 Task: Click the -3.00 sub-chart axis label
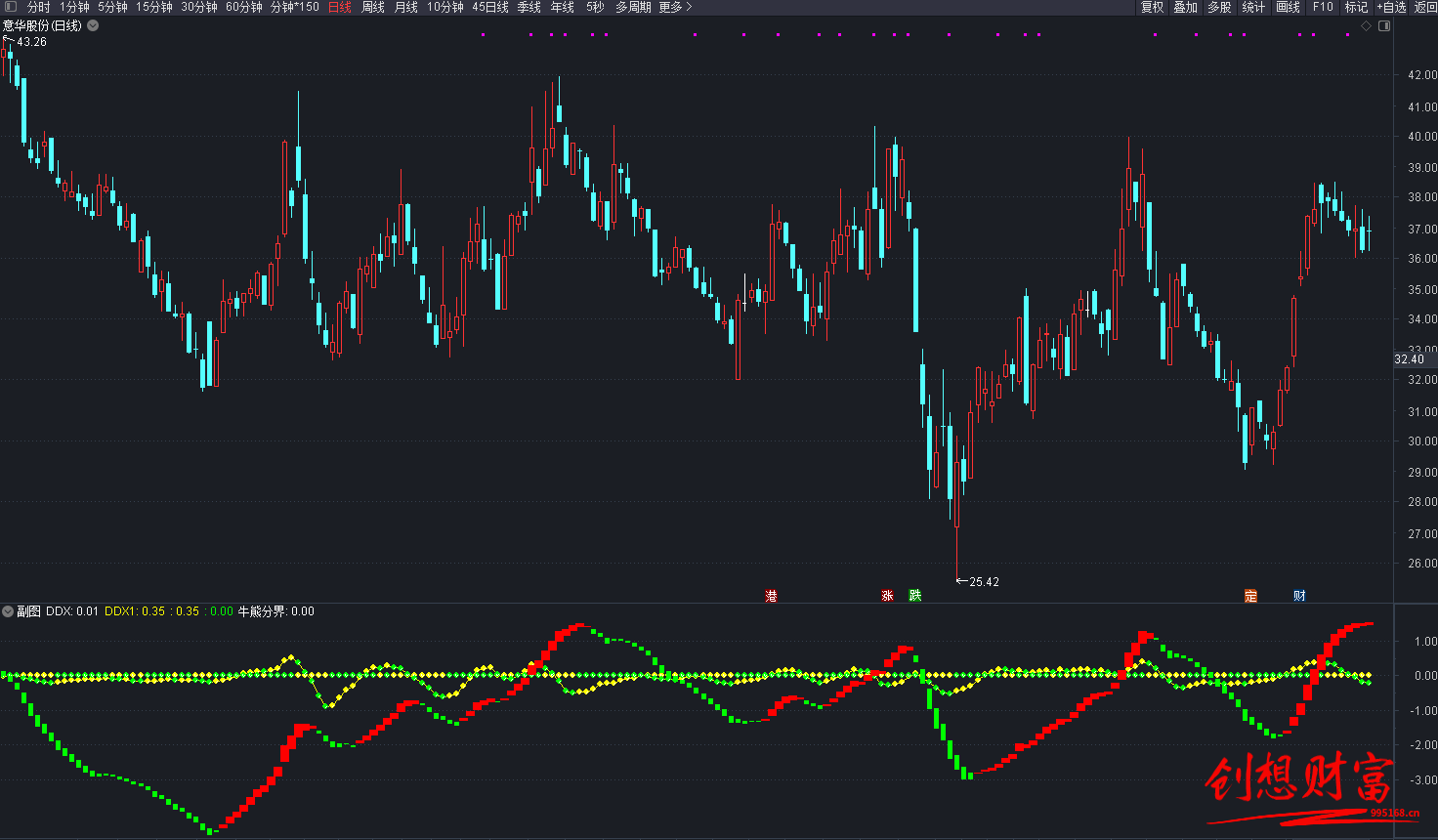(x=1424, y=780)
